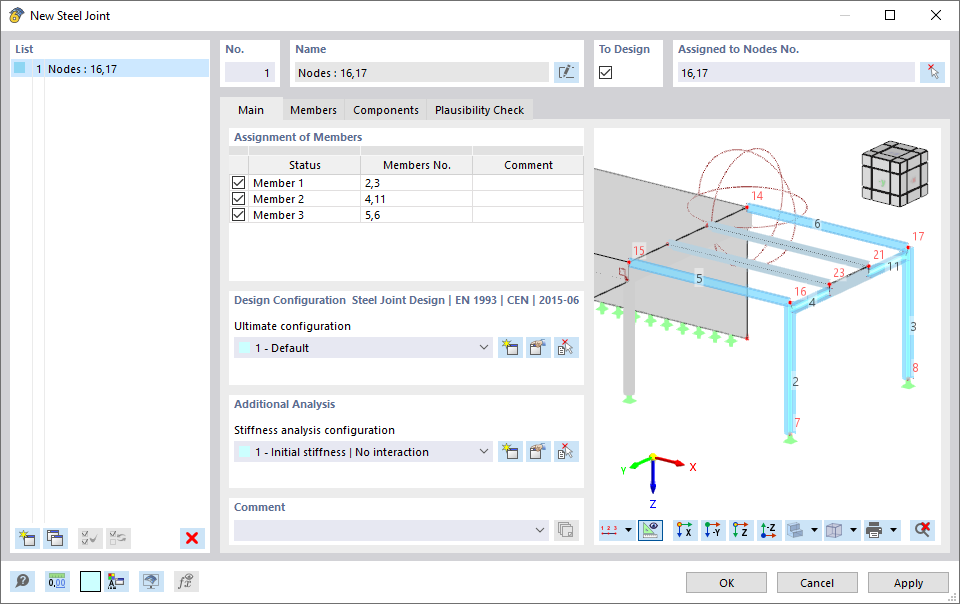Viewport: 960px width, 604px height.
Task: Create a new stiffness analysis configuration
Action: click(510, 452)
